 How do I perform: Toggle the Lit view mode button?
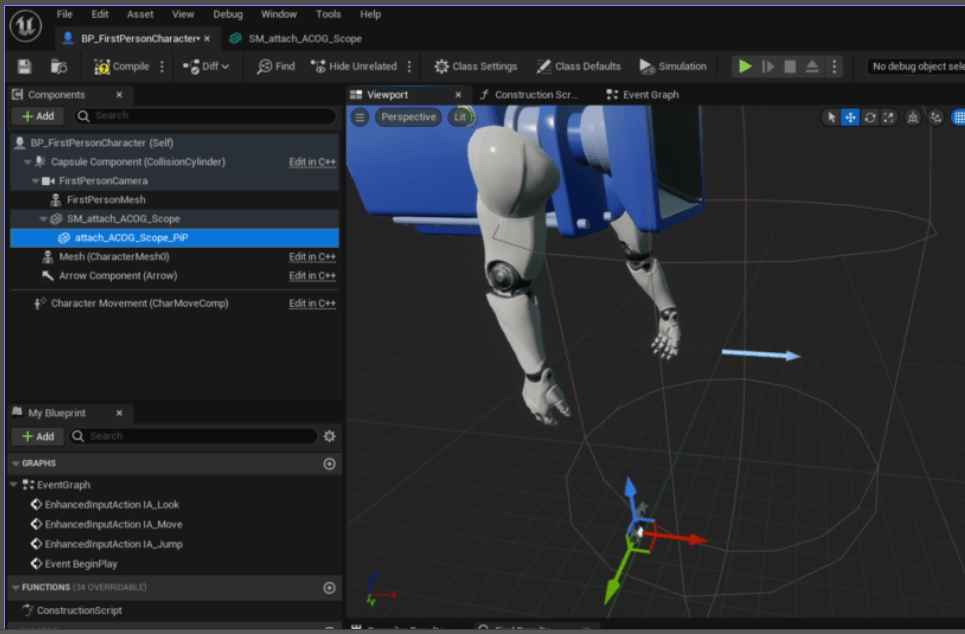460,117
